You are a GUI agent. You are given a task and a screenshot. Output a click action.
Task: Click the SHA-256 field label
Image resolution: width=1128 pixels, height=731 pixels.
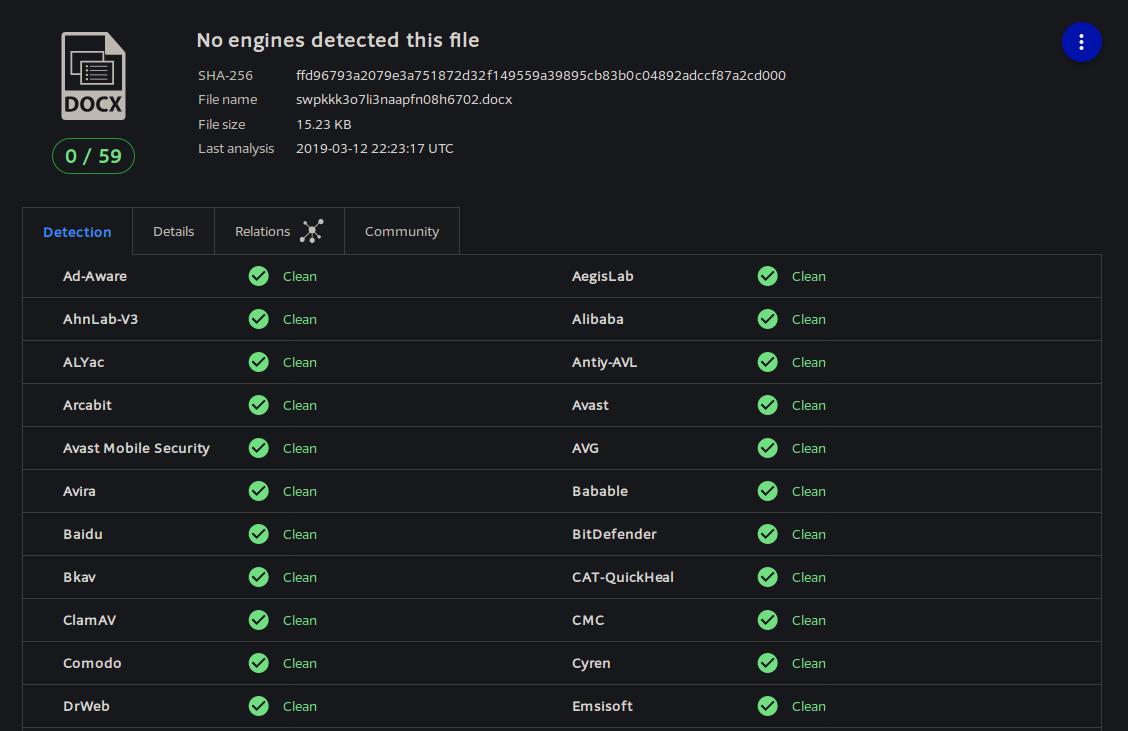click(x=225, y=76)
